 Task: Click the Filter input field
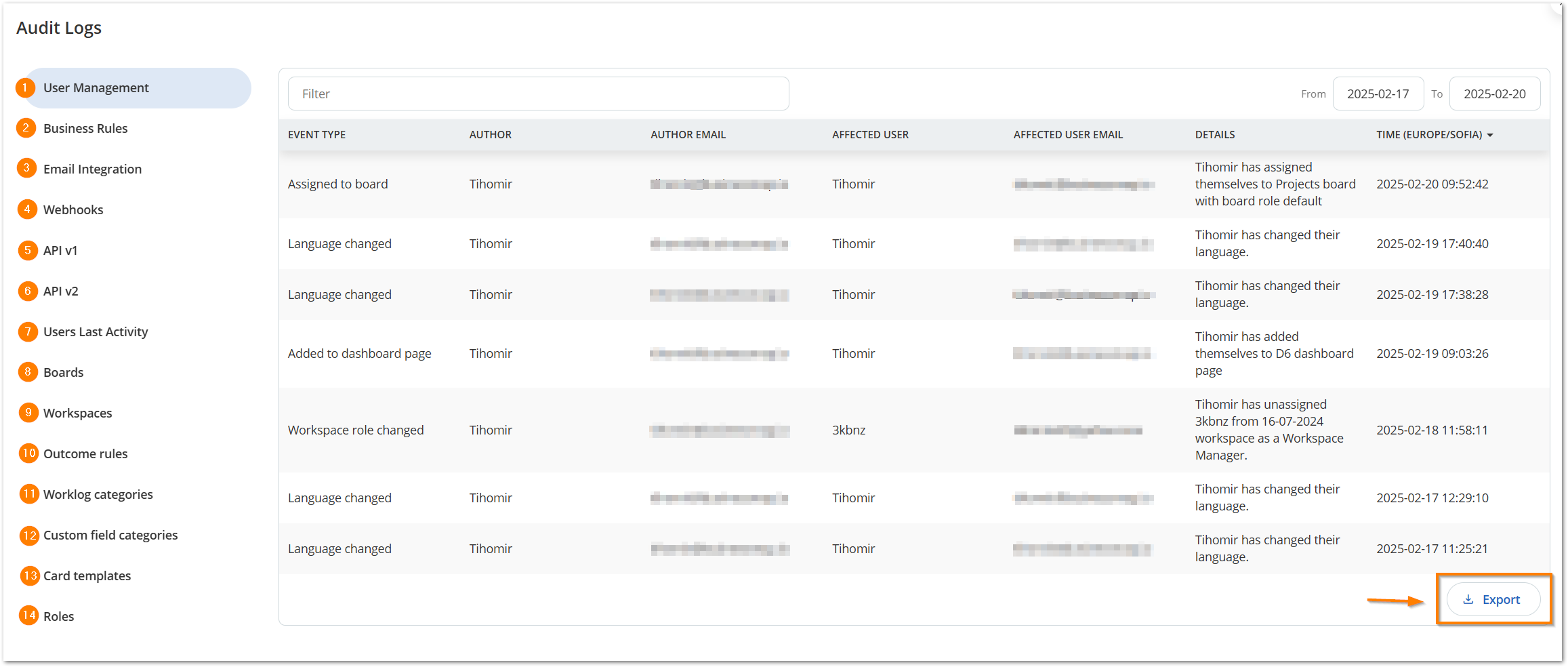pos(538,94)
